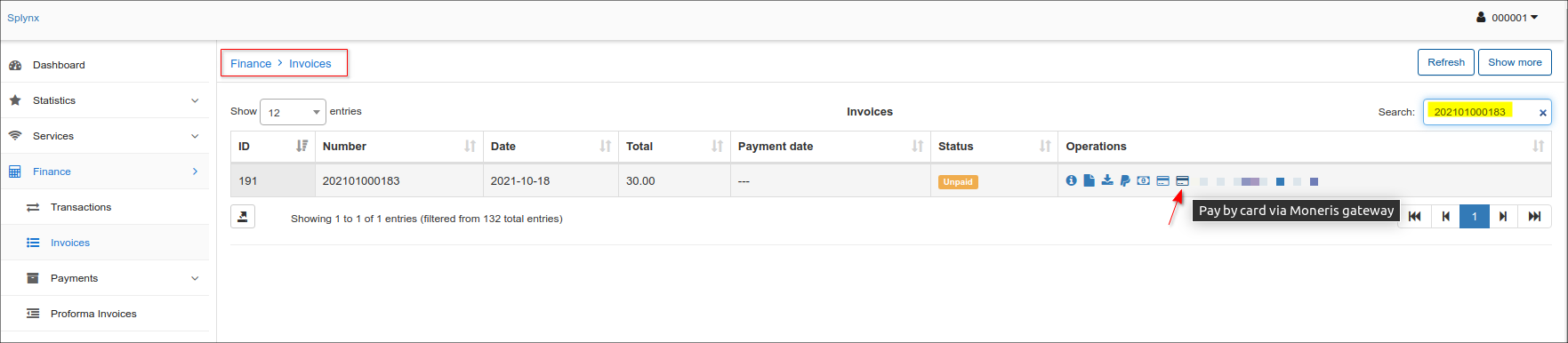
Task: Click the first credit card payment icon
Action: click(x=1162, y=180)
